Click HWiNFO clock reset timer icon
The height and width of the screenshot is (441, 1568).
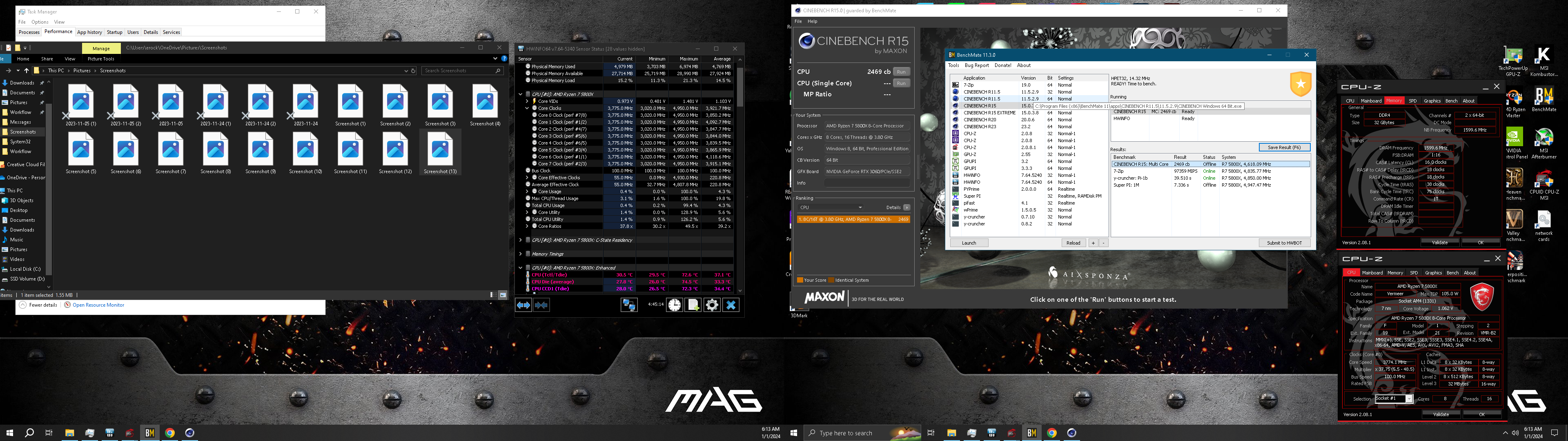pos(675,305)
